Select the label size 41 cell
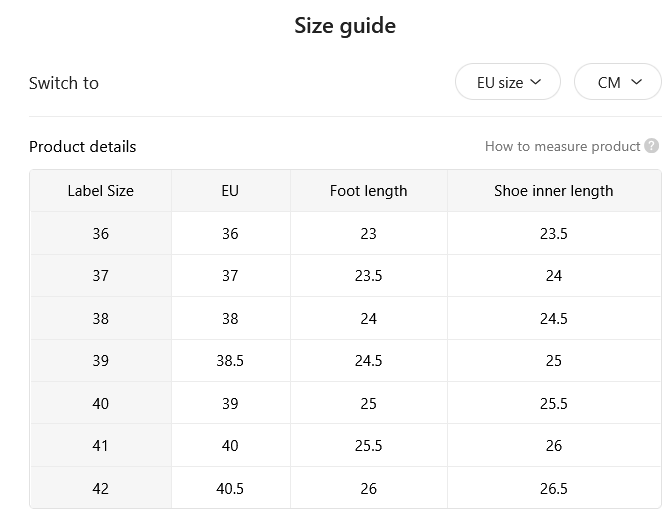The image size is (665, 518). pos(101,445)
